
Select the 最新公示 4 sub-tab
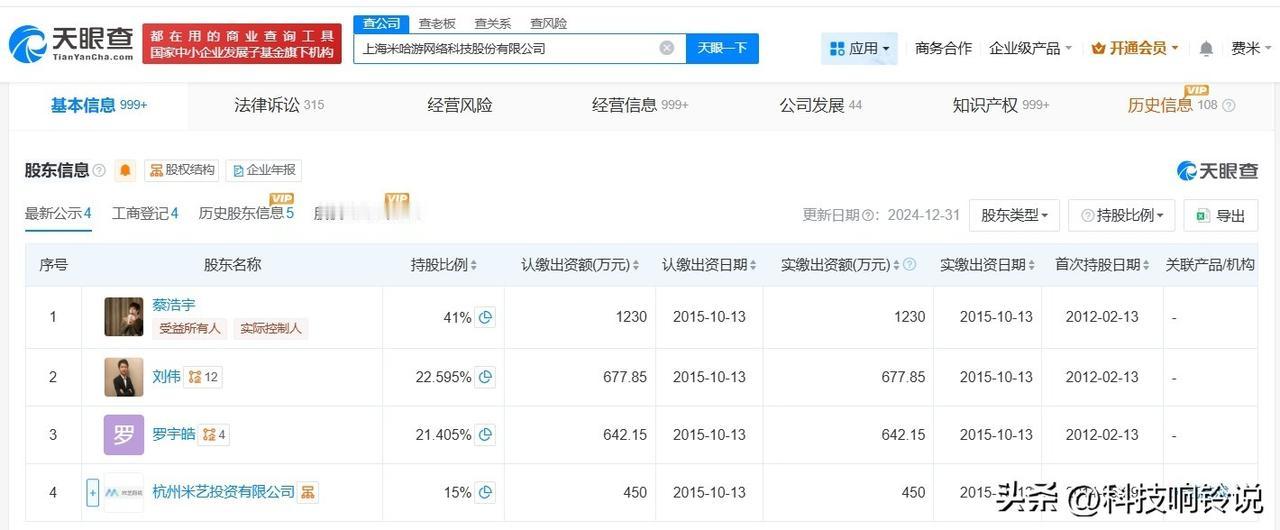coord(58,213)
